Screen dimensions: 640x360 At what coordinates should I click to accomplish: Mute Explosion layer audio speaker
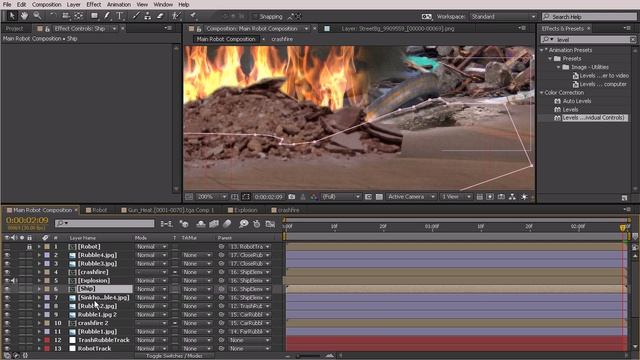[14, 280]
